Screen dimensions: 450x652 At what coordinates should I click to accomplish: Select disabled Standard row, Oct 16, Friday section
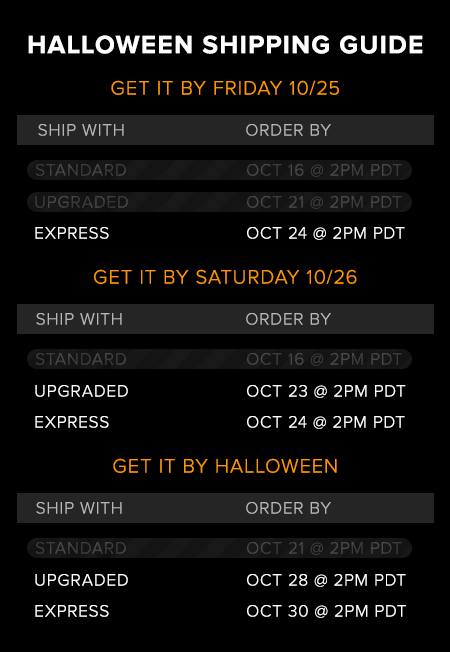coord(219,170)
